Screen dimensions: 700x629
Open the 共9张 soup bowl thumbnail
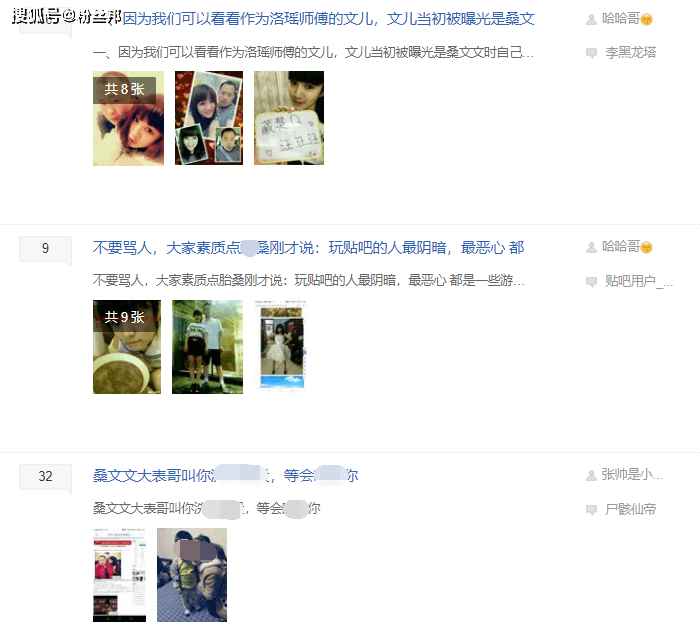tap(127, 347)
